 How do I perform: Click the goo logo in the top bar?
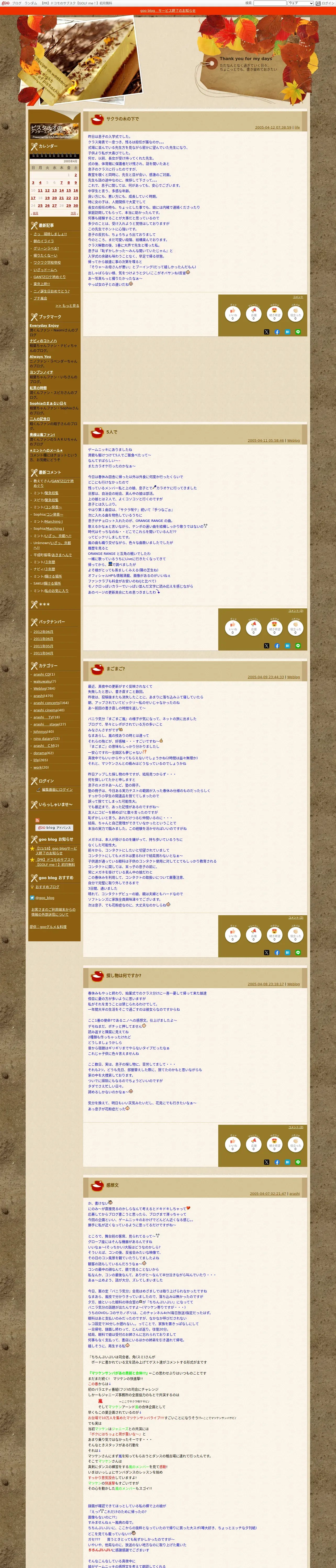(x=5, y=3)
